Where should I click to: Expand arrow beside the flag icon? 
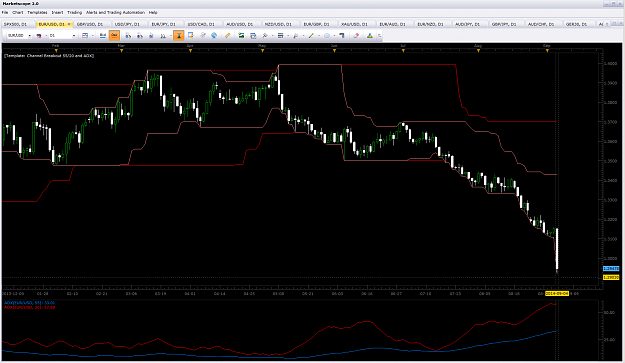tap(46, 35)
